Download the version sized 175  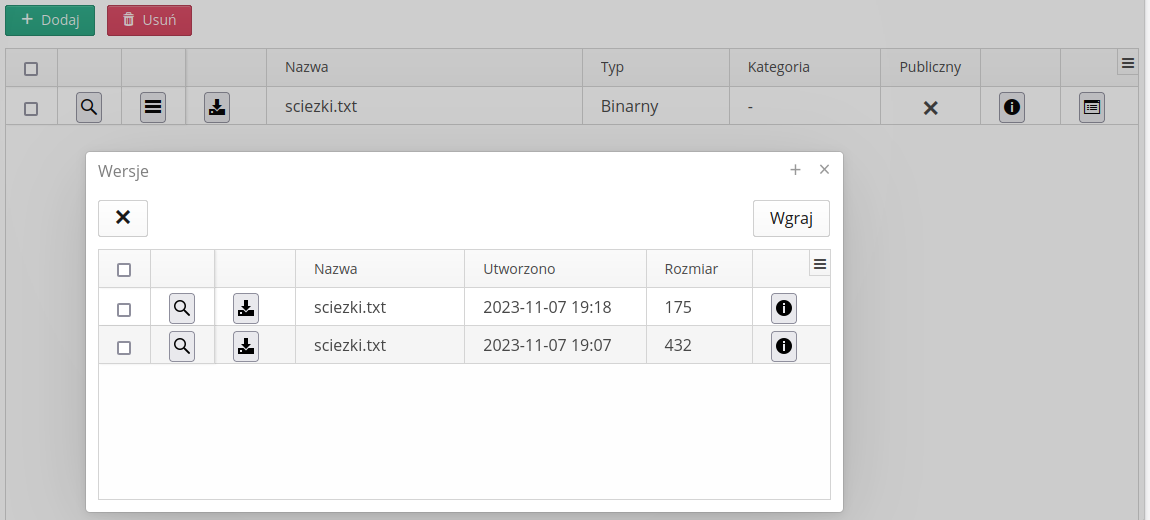pos(246,308)
